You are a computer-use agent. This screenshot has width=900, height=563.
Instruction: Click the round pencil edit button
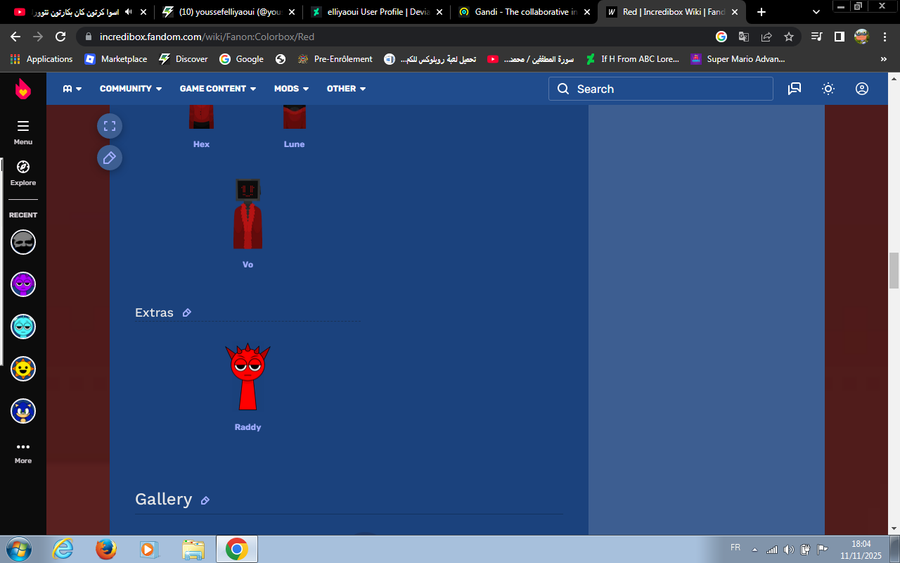pos(110,158)
